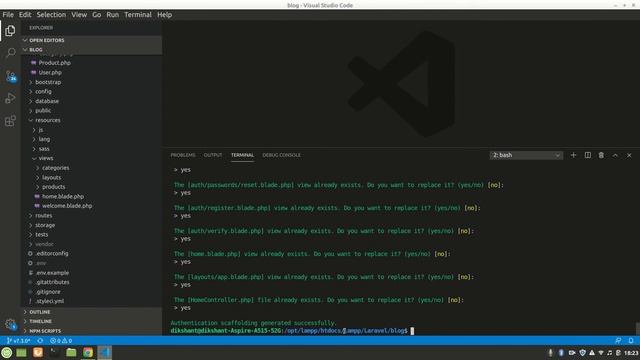The image size is (640, 360).
Task: Open terminal app from the taskbar
Action: pyautogui.click(x=54, y=352)
